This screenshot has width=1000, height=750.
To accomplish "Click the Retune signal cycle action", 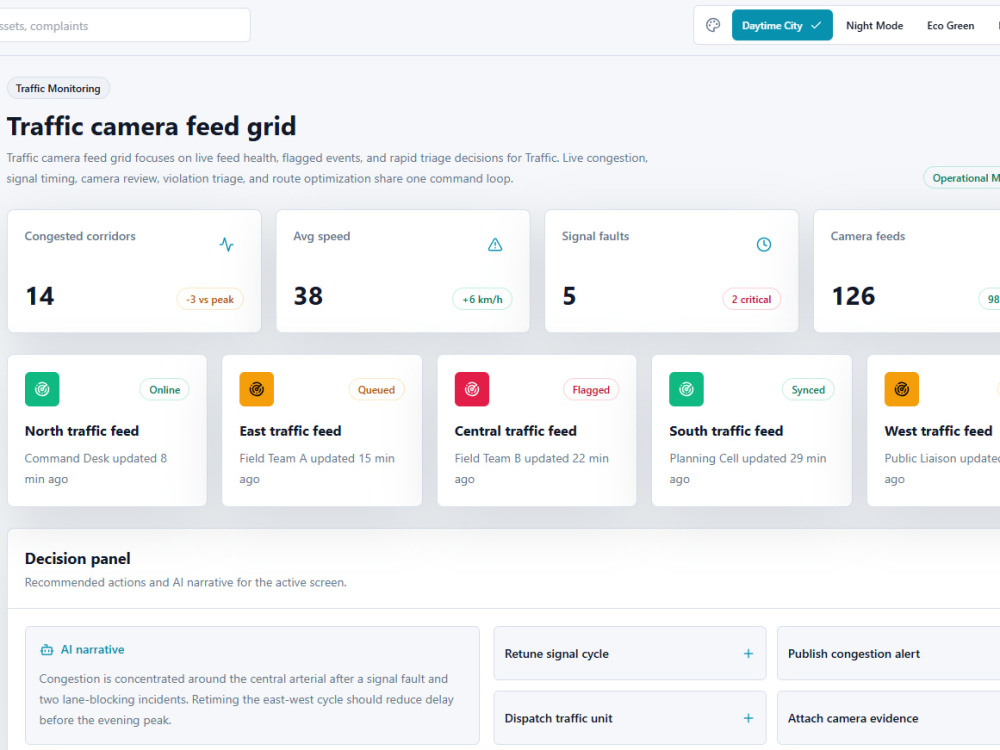I will pos(629,654).
